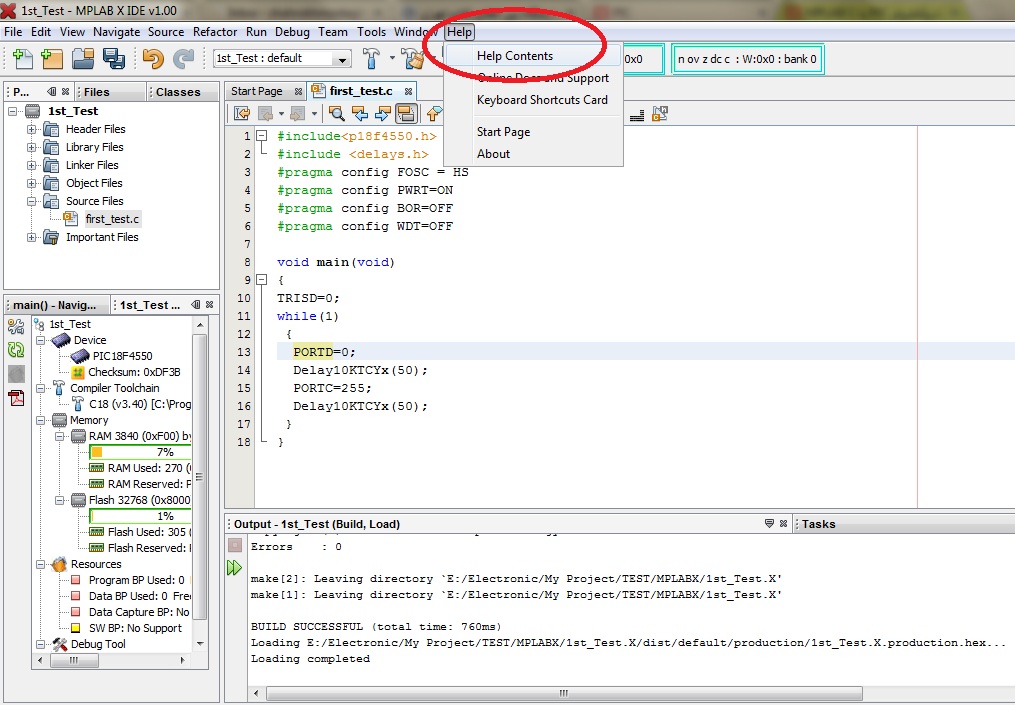Click the RAM 7% usage bar

pyautogui.click(x=140, y=452)
